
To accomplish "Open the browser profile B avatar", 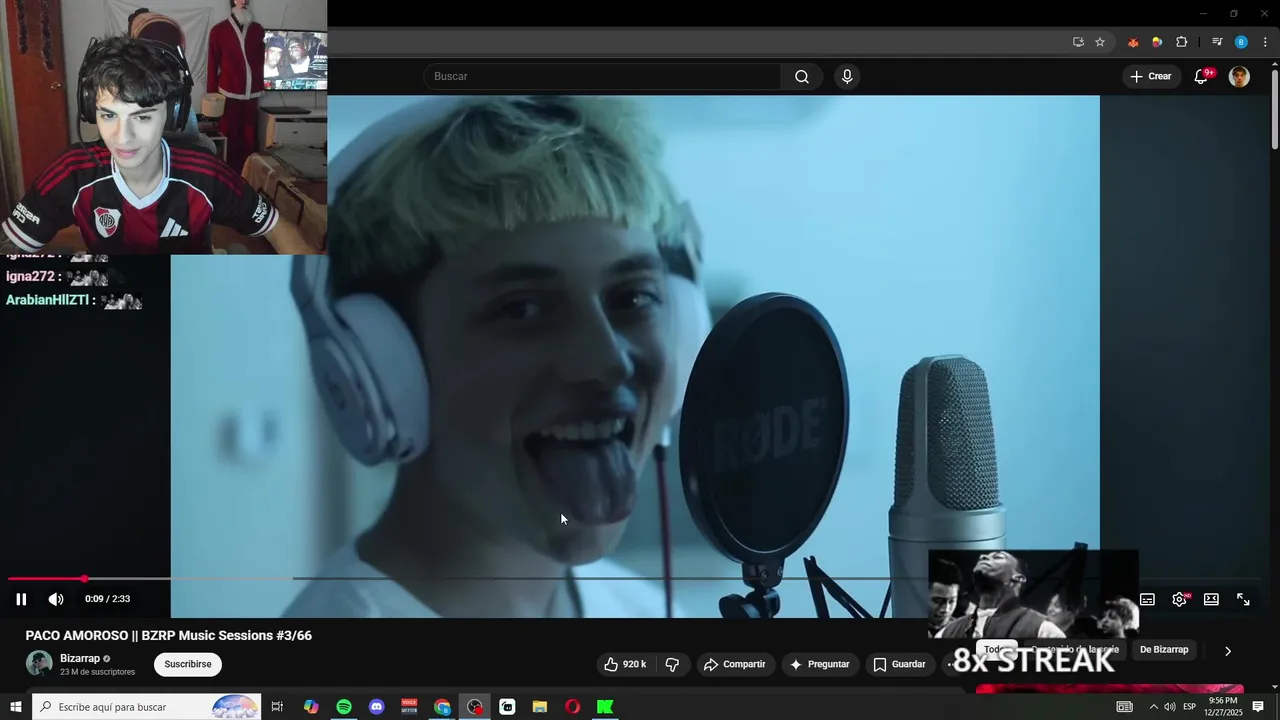I will pos(1241,42).
